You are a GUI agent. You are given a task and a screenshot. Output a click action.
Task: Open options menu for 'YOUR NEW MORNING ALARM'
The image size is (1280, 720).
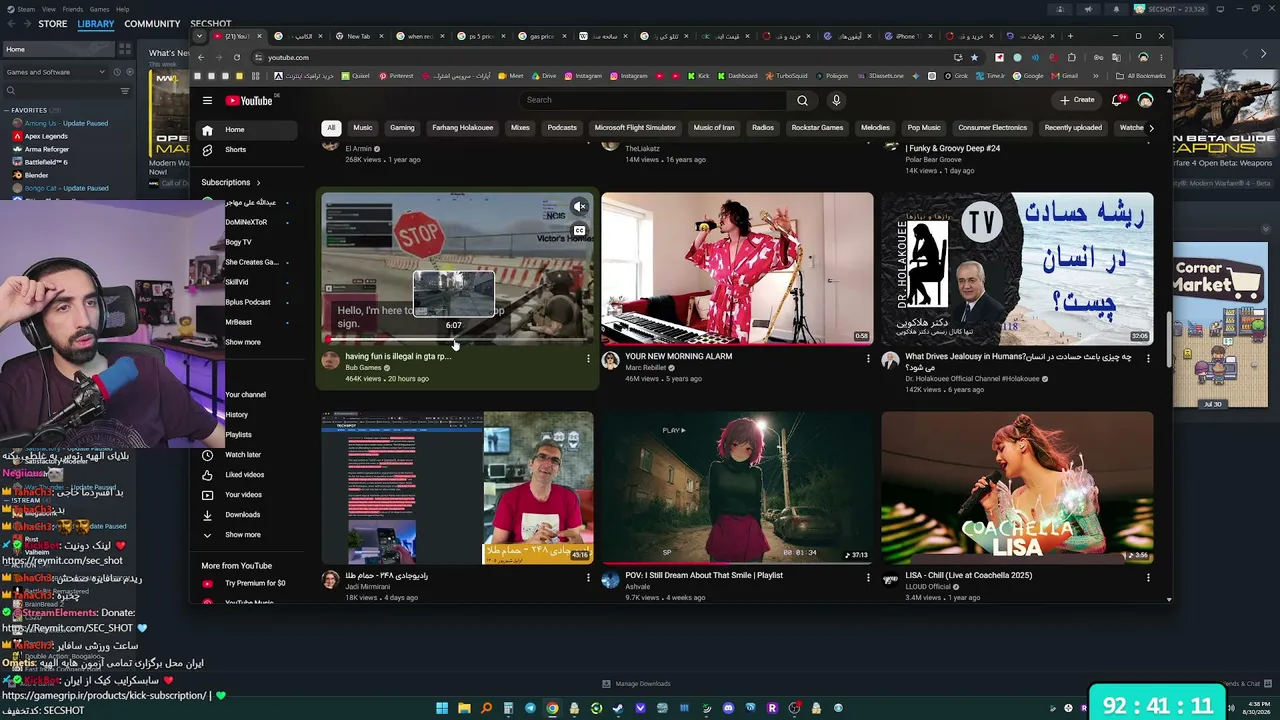[x=868, y=357]
